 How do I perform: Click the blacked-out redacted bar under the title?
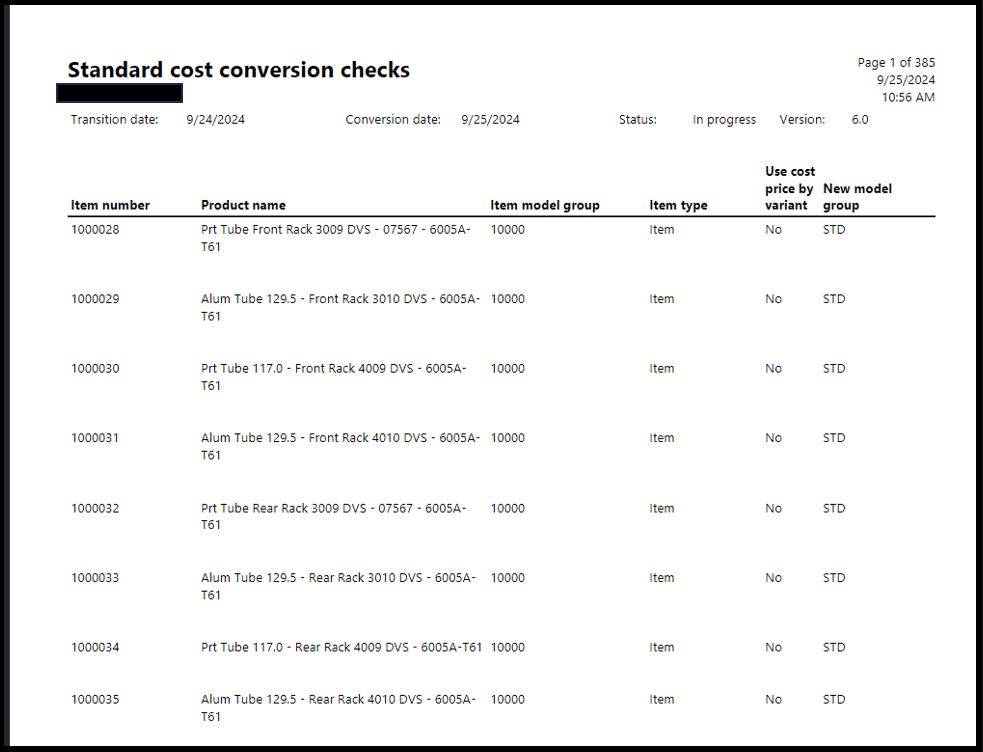[x=120, y=94]
